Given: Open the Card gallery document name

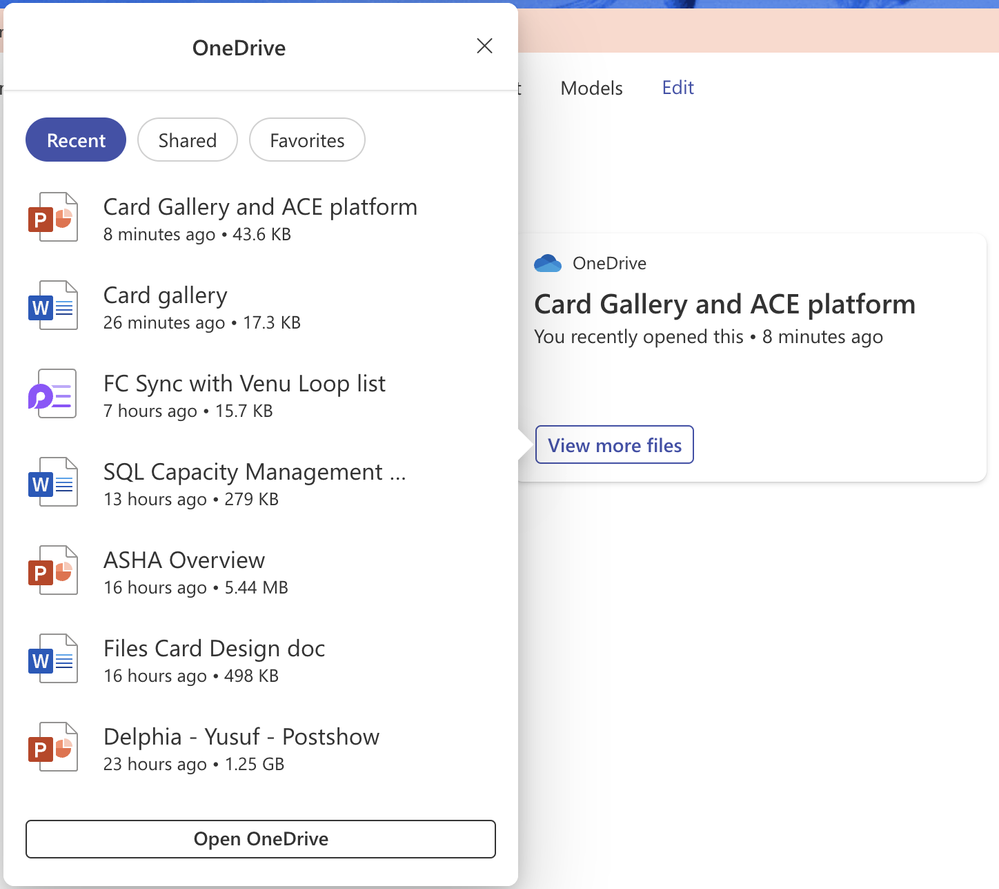Looking at the screenshot, I should coord(165,296).
